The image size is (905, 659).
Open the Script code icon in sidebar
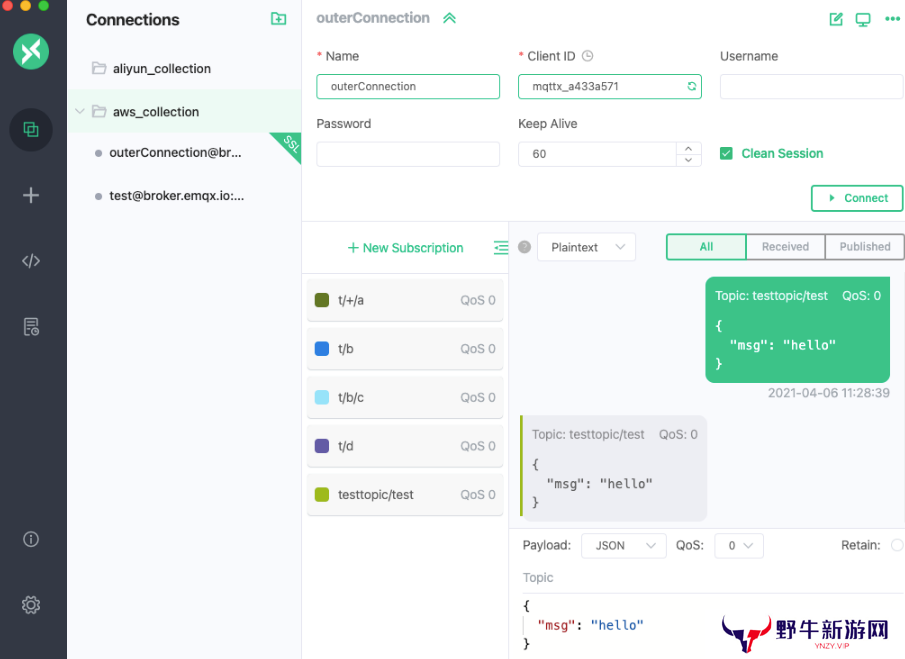click(x=31, y=261)
